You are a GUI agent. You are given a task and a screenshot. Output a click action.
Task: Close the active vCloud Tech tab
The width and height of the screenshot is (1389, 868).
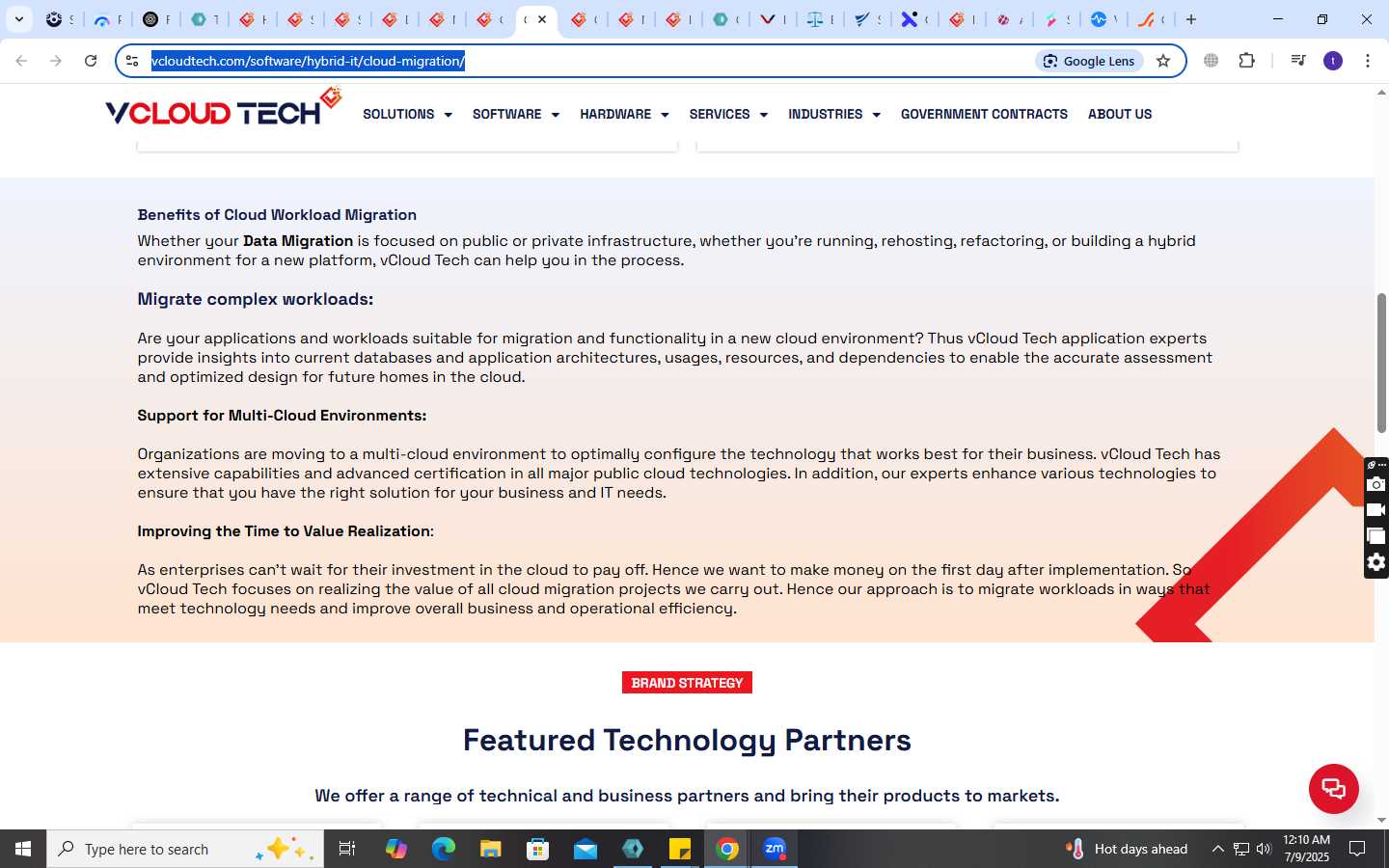point(542,19)
